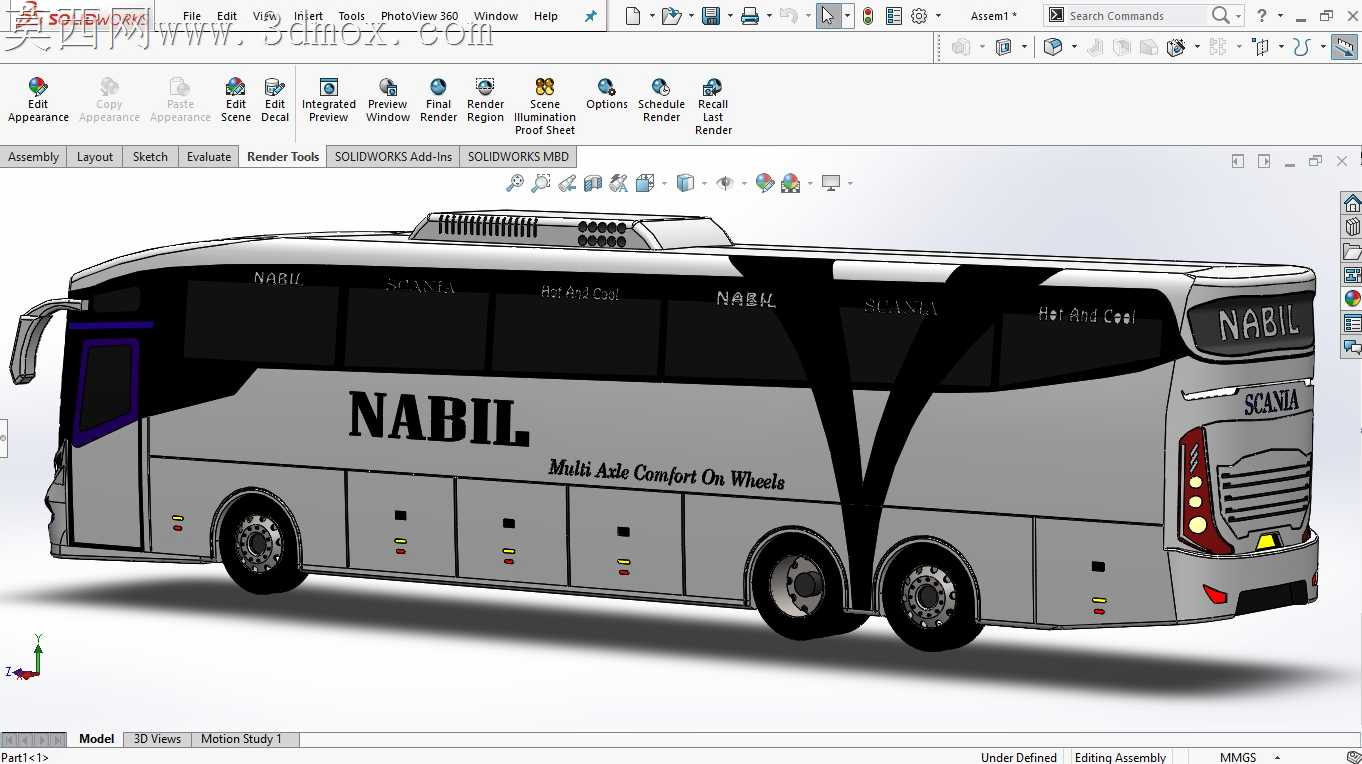Screen dimensions: 1362x764
Task: Pin the menu bar
Action: click(591, 16)
